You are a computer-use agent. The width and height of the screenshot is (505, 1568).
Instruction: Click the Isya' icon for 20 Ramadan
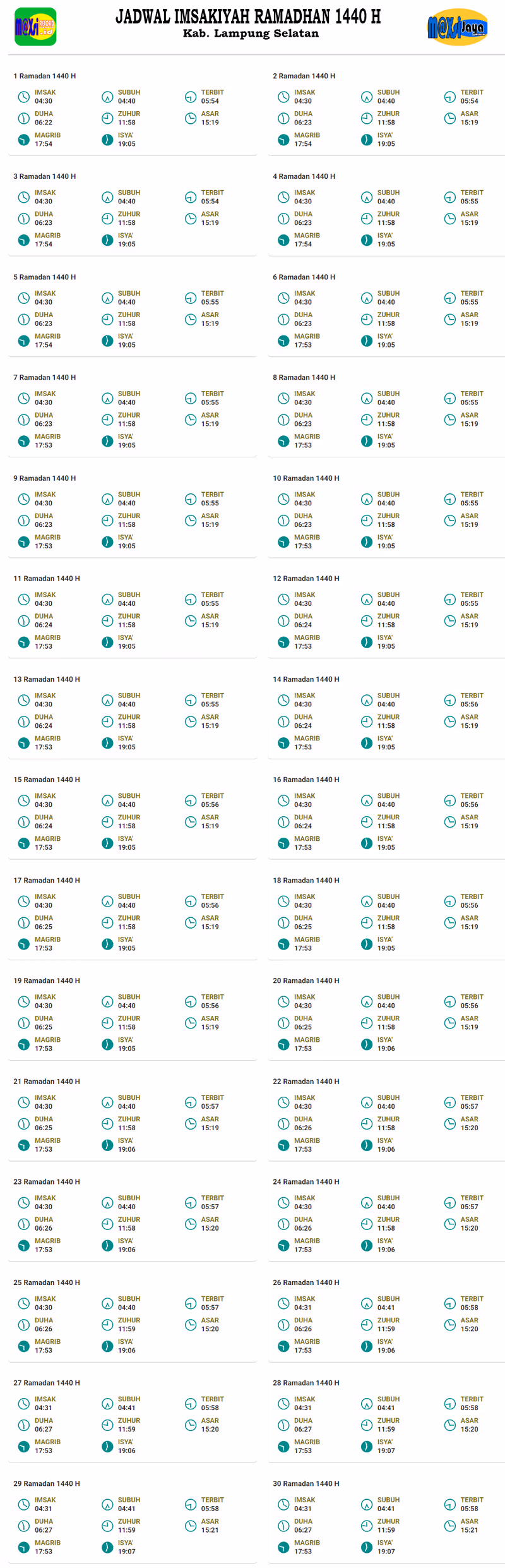click(367, 1044)
